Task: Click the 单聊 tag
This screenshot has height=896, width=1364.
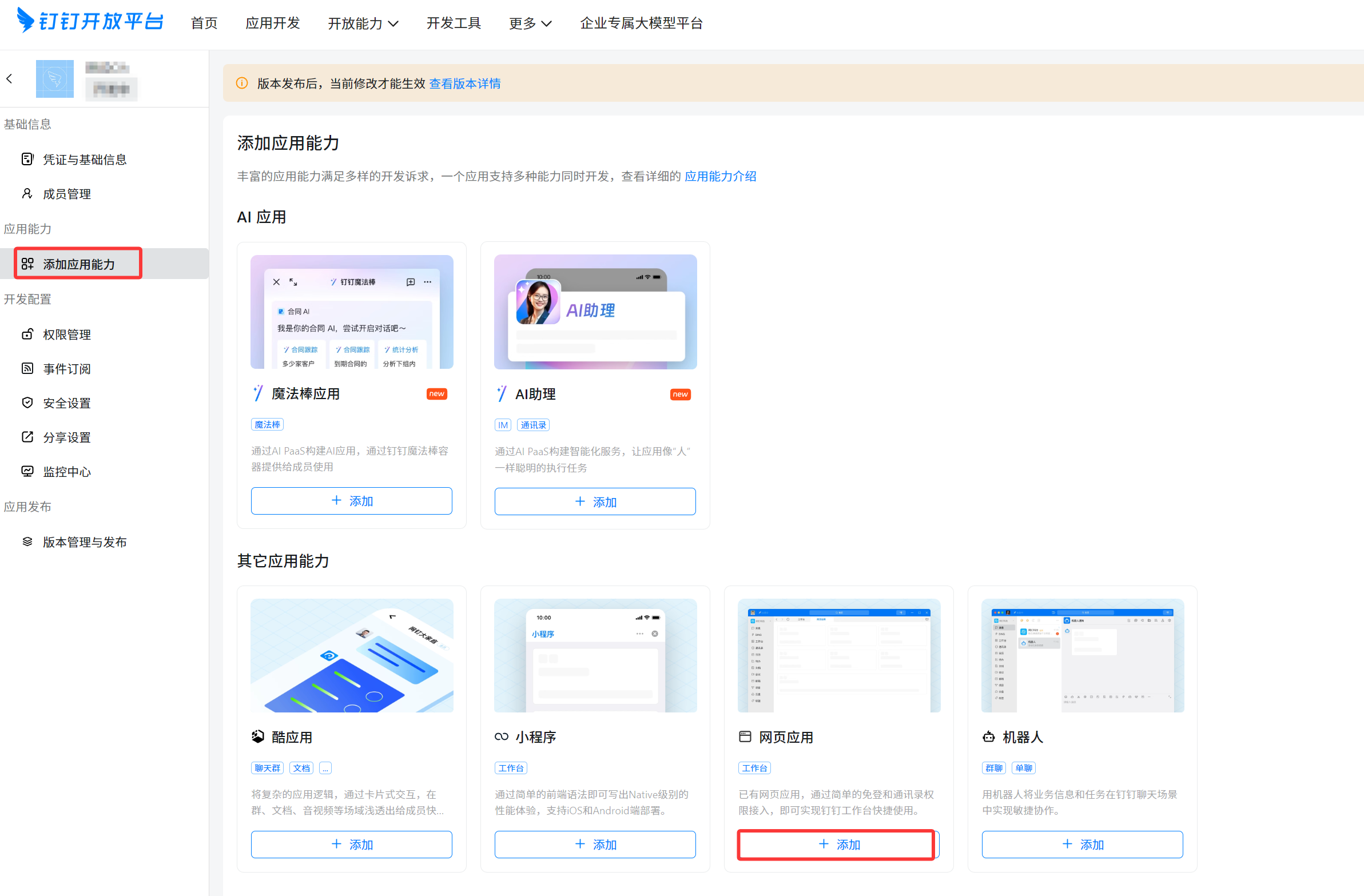Action: [1024, 768]
